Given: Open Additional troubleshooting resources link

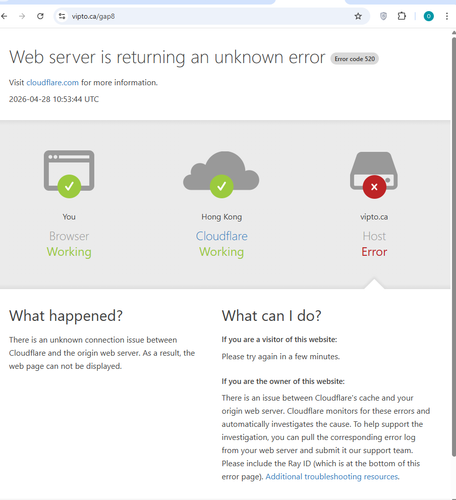Looking at the screenshot, I should tap(332, 477).
